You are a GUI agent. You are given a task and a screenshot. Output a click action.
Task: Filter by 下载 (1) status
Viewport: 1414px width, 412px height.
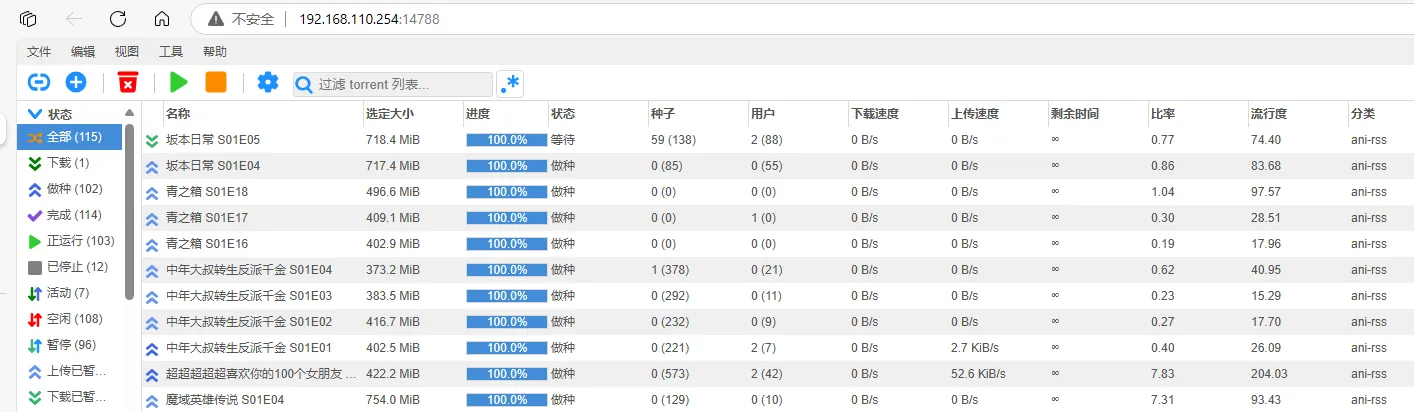coord(67,162)
